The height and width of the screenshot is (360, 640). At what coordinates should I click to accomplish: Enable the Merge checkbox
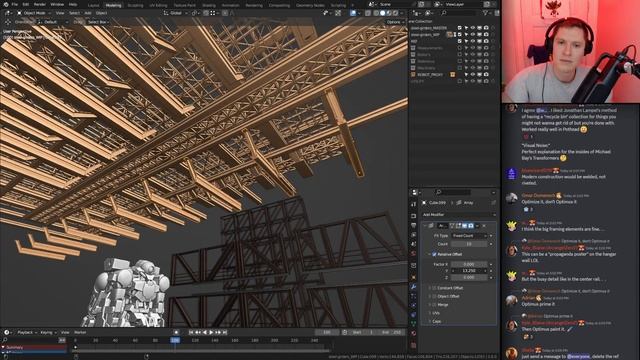click(x=434, y=305)
